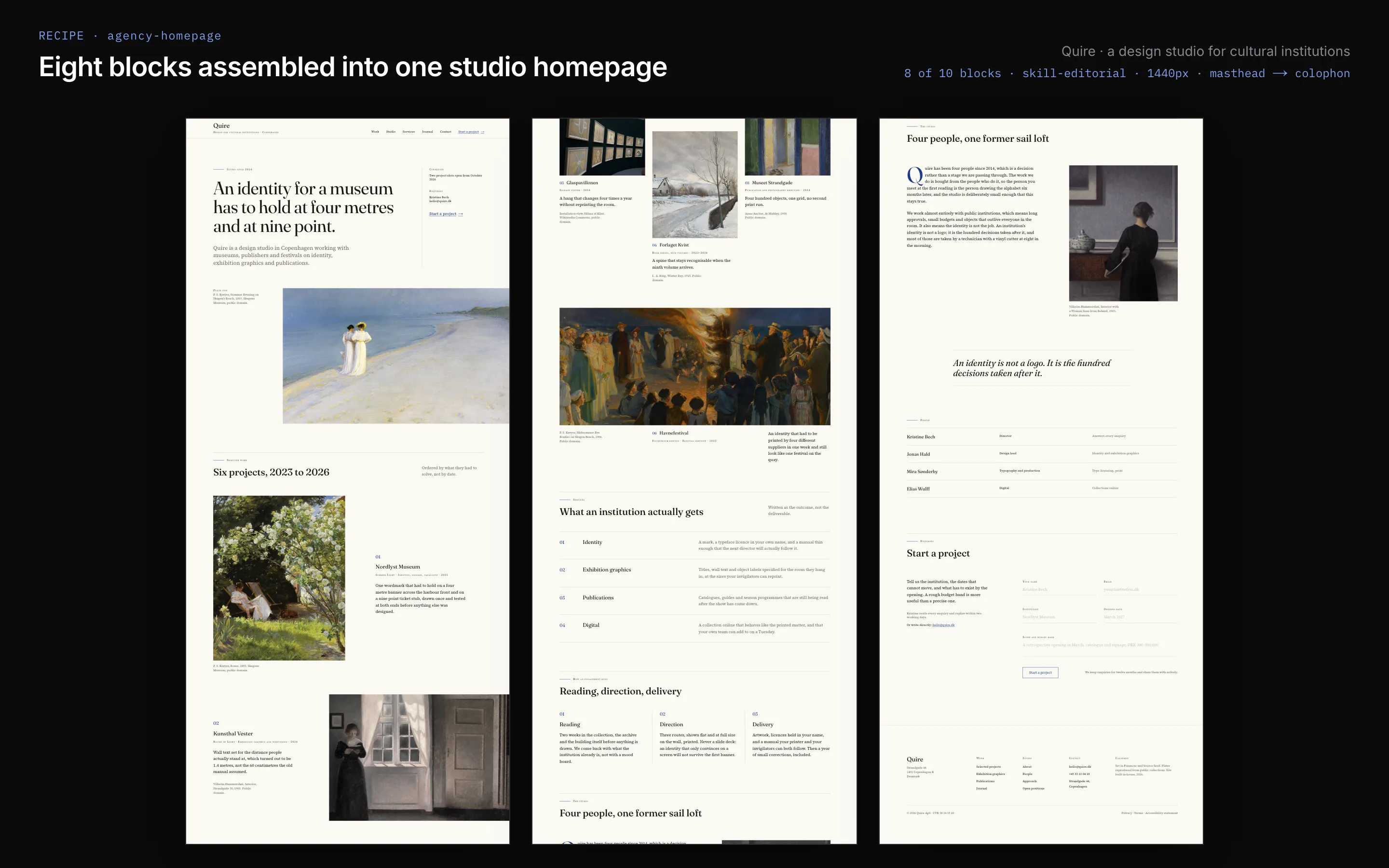This screenshot has height=868, width=1389.
Task: Select the Museet Strandgade project title
Action: [772, 183]
